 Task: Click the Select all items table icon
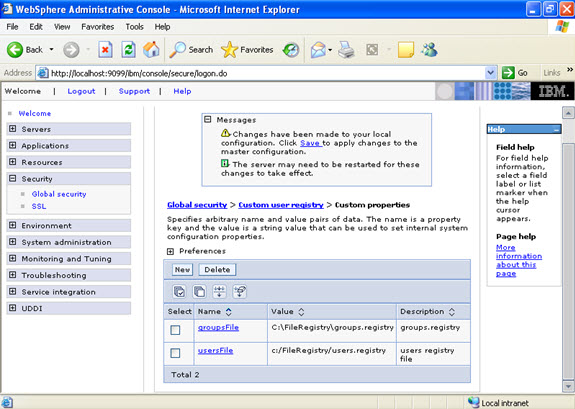179,292
